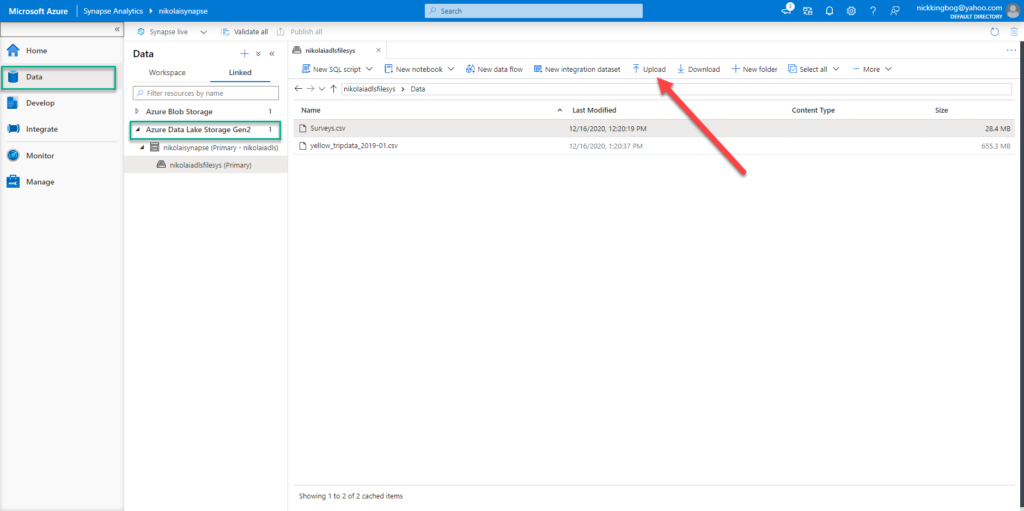Collapse Azure Data Lake Storage Gen2 node
The width and height of the screenshot is (1024, 511).
(x=137, y=130)
